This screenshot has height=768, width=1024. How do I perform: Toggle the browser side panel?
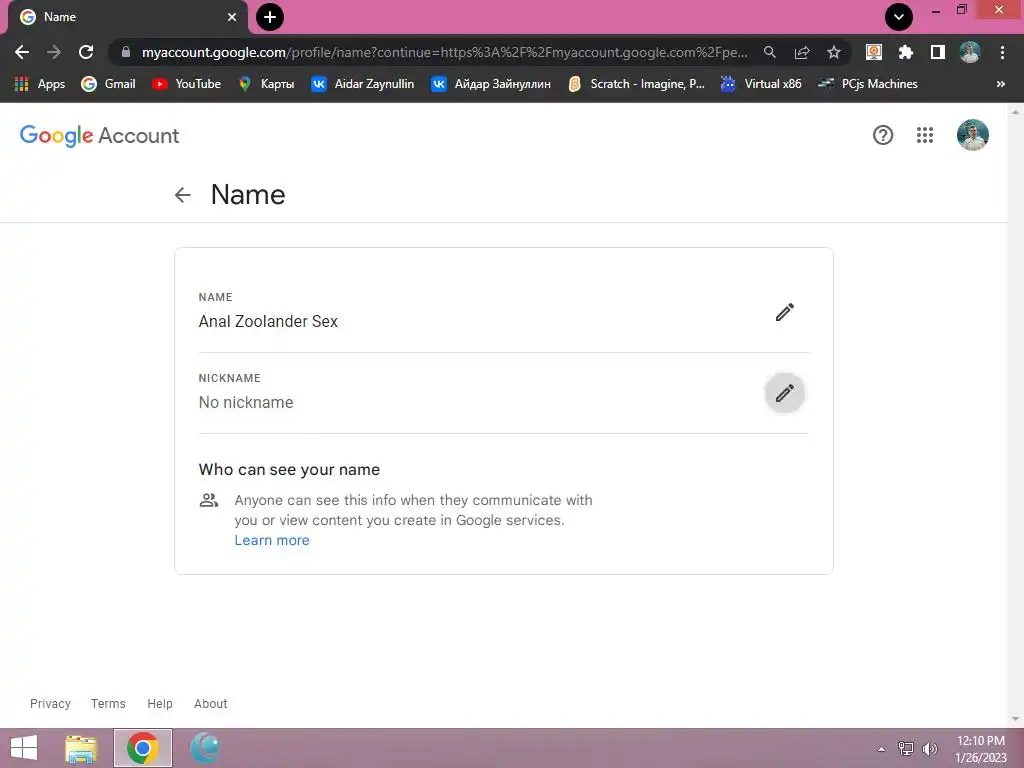click(x=937, y=52)
